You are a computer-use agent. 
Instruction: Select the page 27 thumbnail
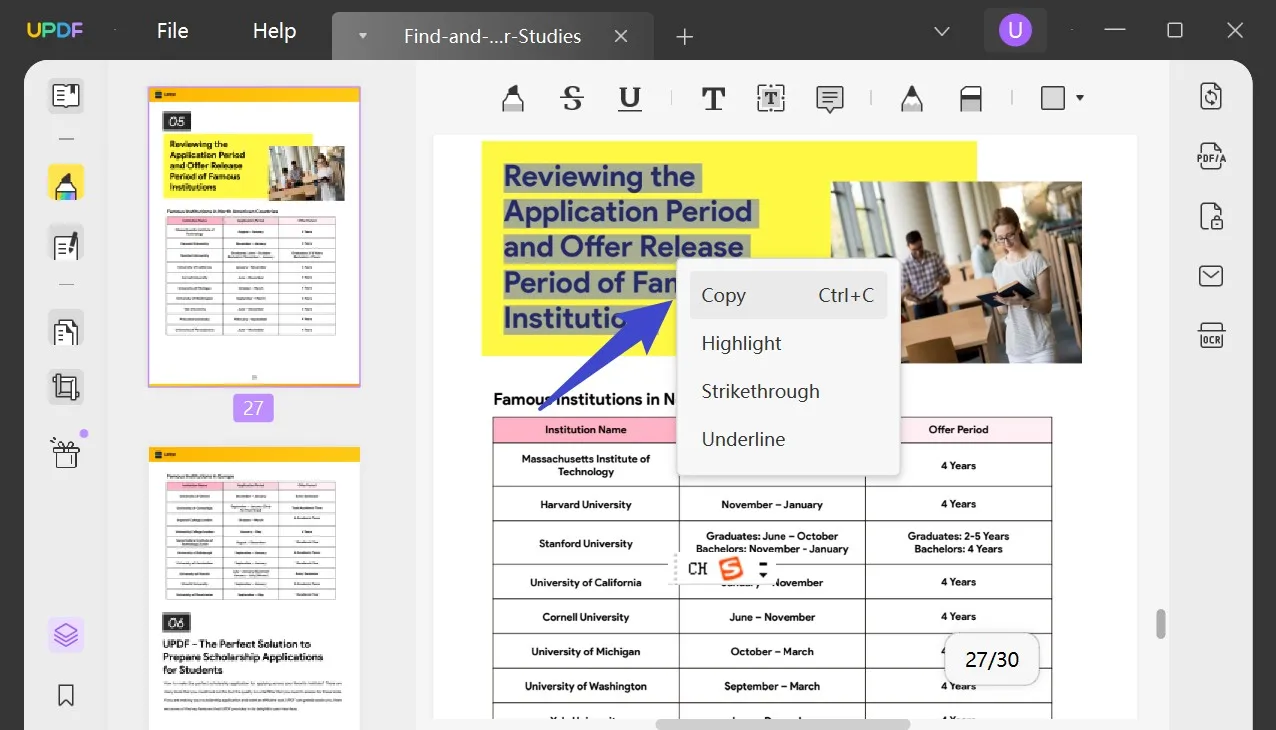(x=254, y=236)
